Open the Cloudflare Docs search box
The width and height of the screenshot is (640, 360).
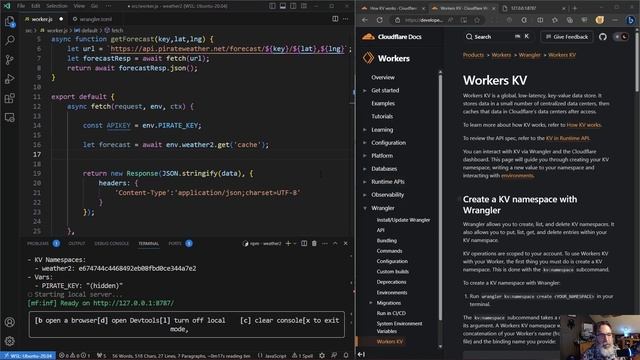pyautogui.click(x=497, y=37)
